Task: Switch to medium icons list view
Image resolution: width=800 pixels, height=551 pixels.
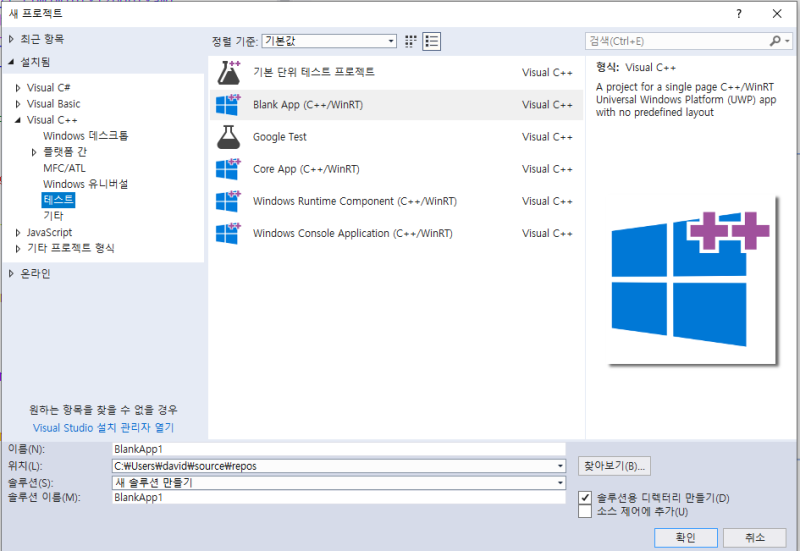Action: pos(432,41)
